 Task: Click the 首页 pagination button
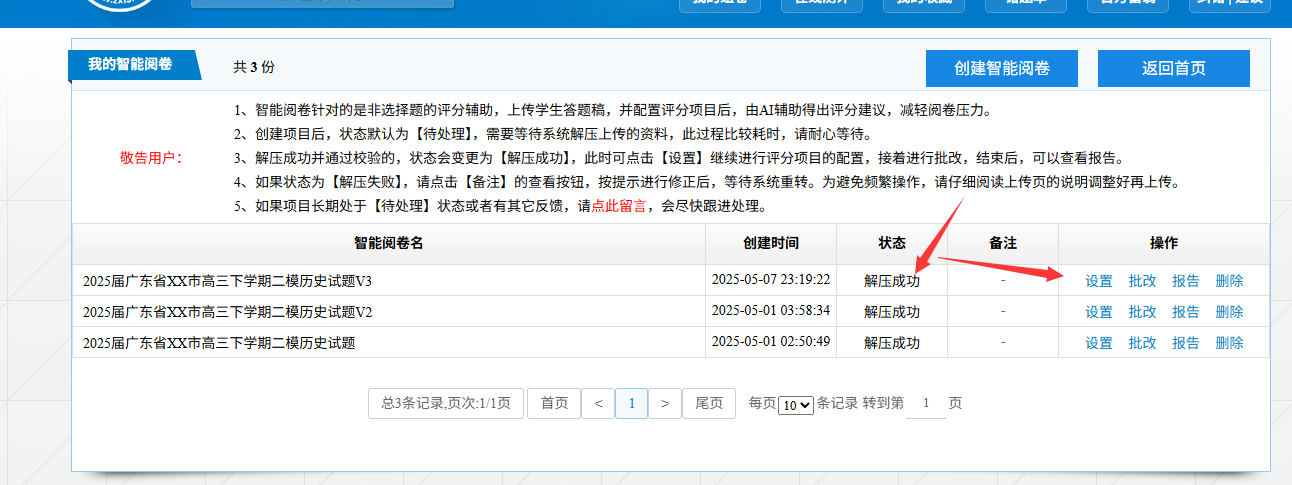click(x=554, y=403)
